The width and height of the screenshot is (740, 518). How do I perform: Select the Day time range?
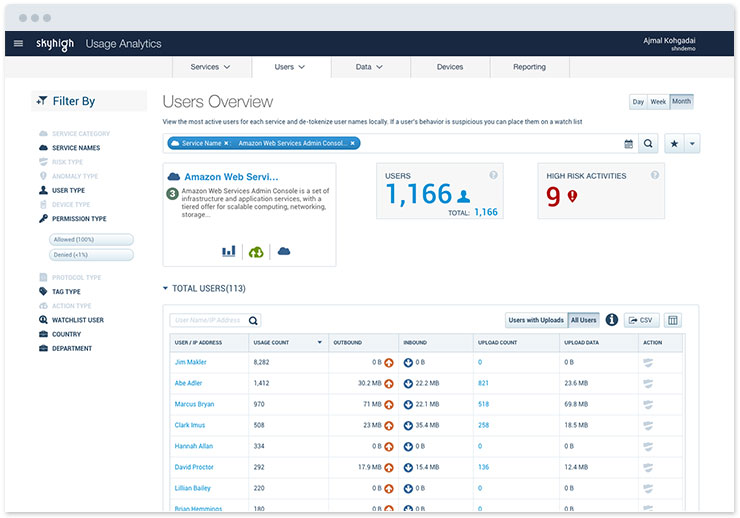pos(638,101)
